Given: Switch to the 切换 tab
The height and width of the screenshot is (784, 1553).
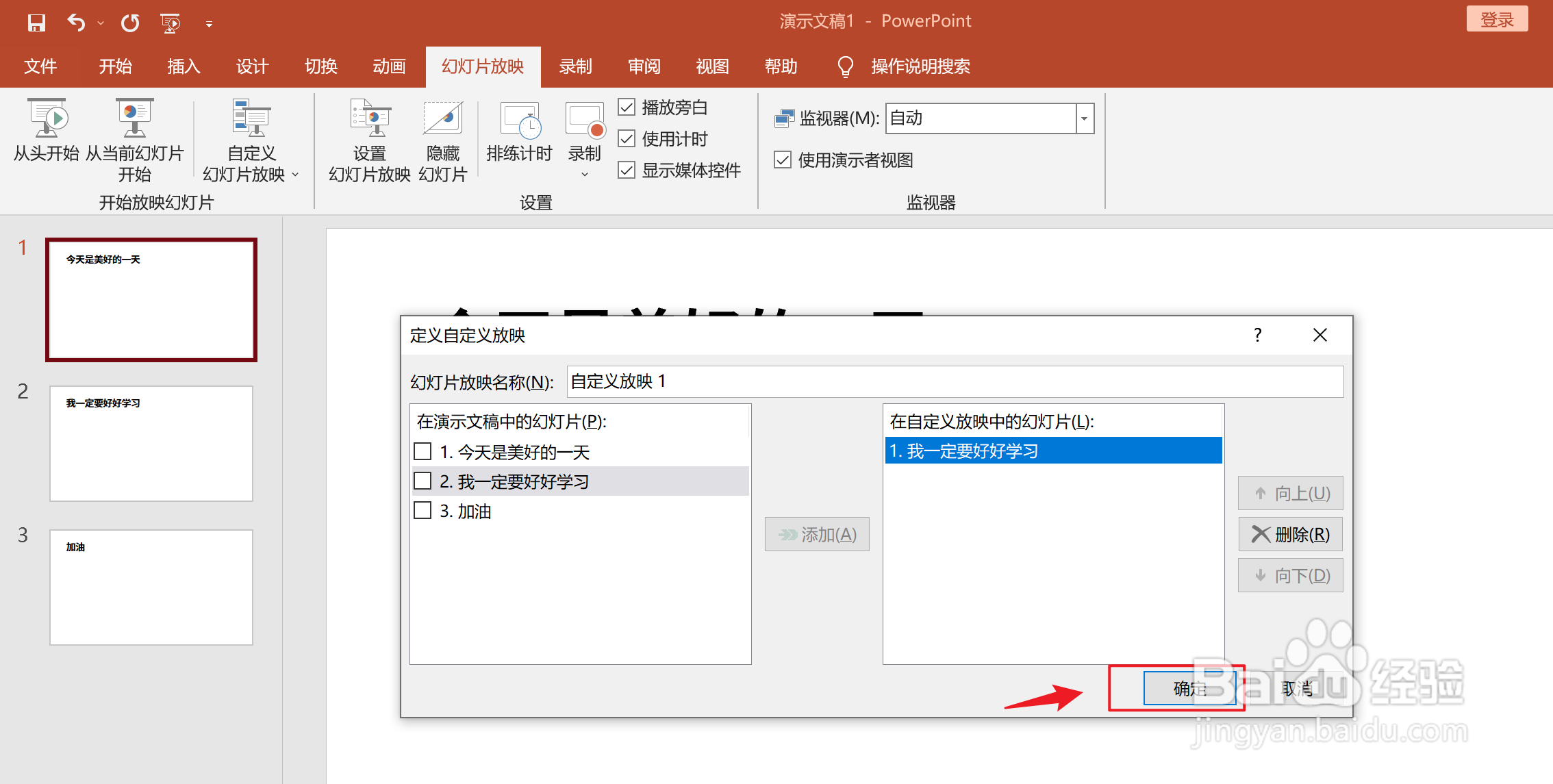Looking at the screenshot, I should 321,66.
